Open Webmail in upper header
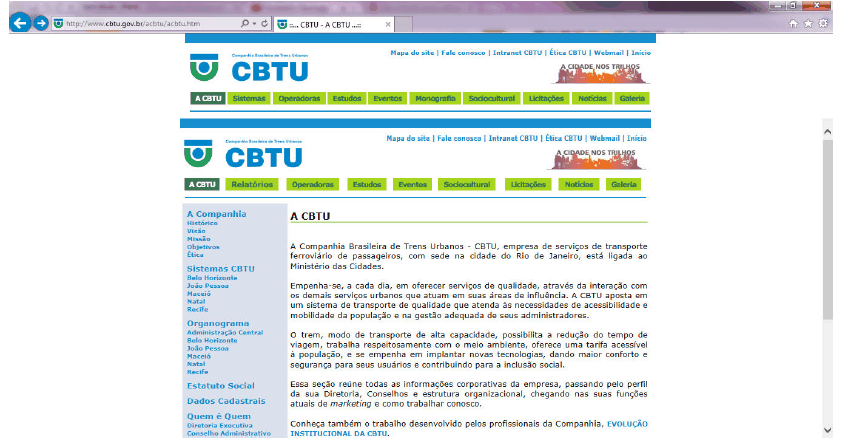The height and width of the screenshot is (444, 851). pos(608,53)
